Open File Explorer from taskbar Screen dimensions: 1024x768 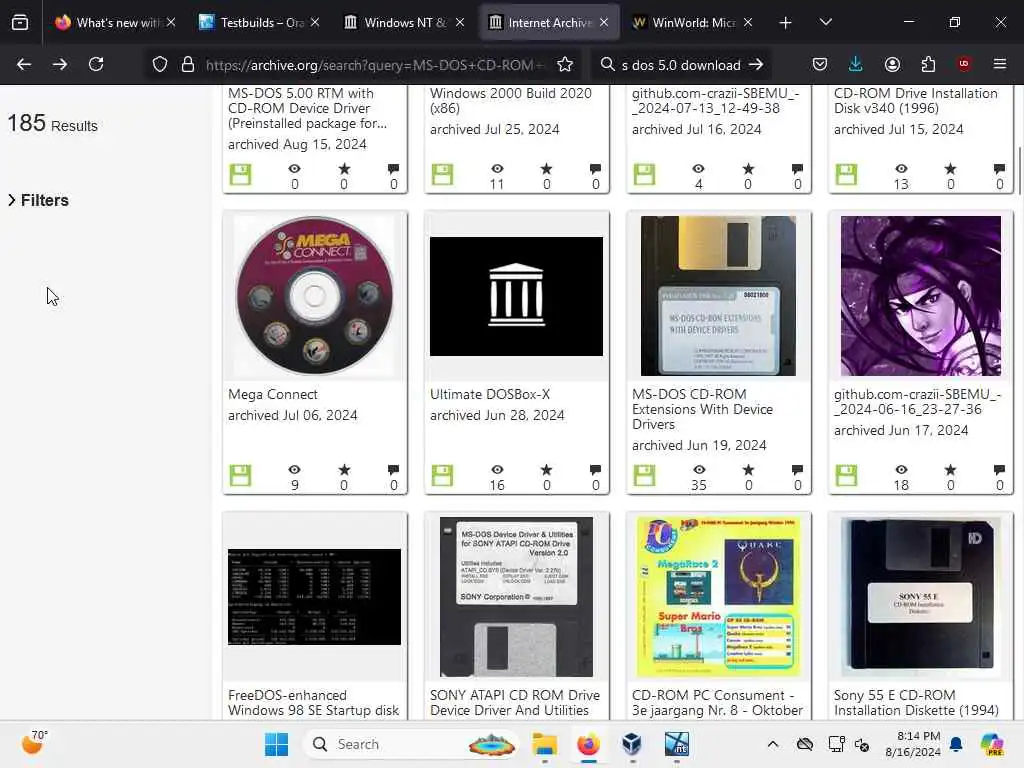pos(544,744)
